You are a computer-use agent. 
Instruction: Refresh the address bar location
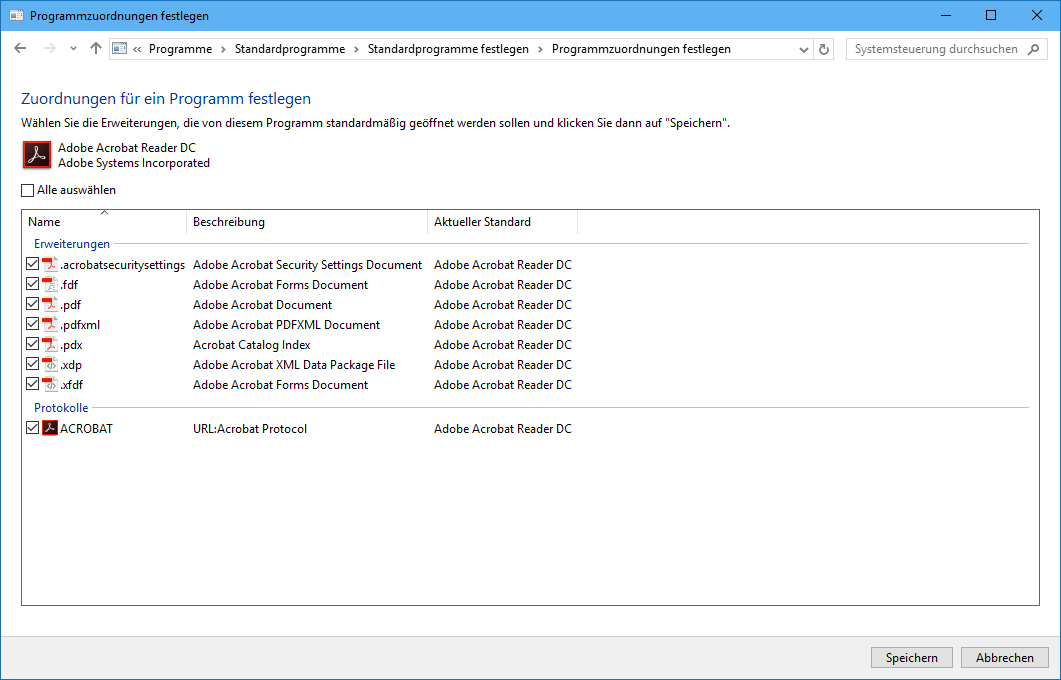click(823, 49)
